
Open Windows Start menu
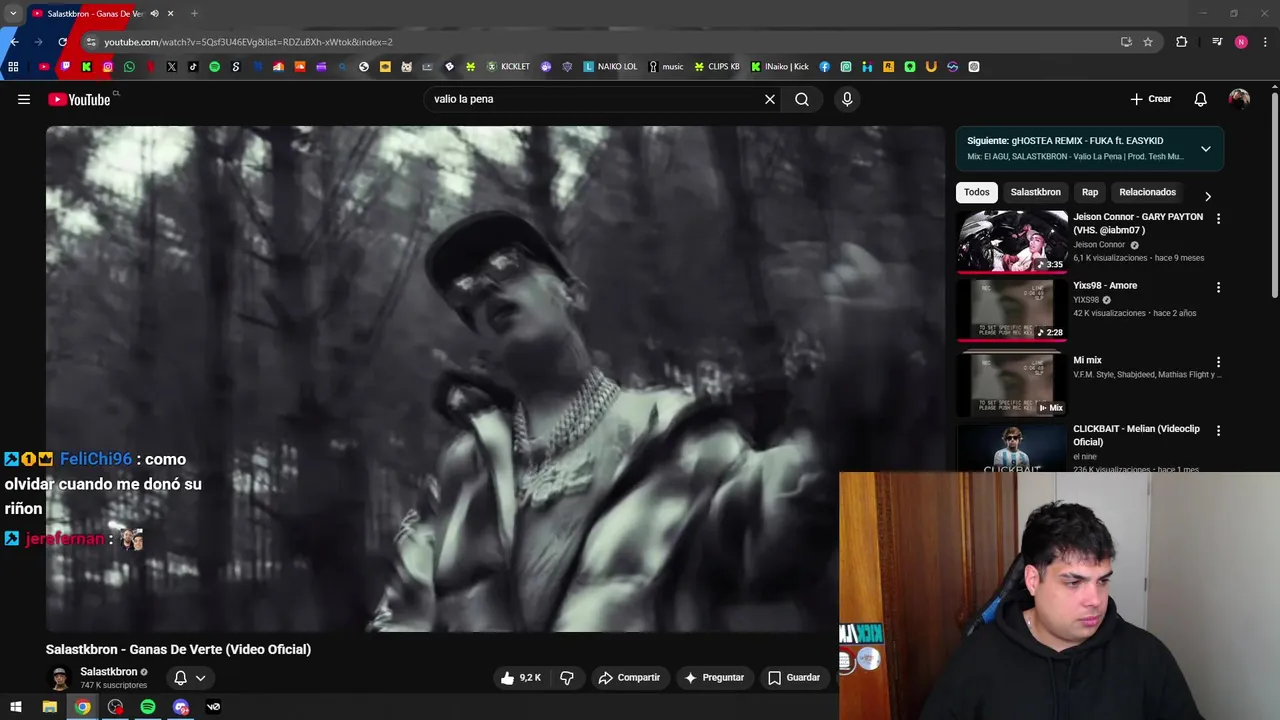16,707
